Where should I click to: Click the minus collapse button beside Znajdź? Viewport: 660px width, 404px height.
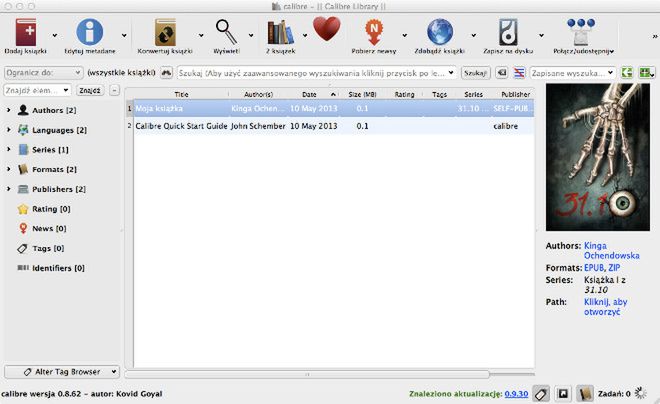coord(114,90)
